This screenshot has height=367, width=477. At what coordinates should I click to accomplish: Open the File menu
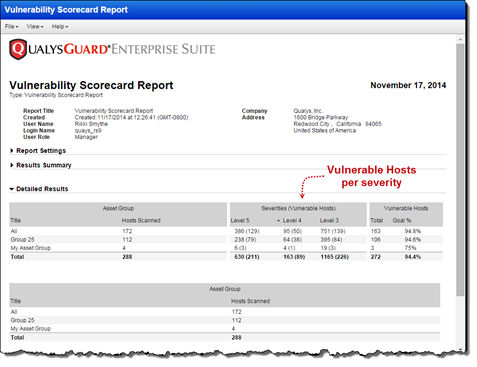[11, 26]
